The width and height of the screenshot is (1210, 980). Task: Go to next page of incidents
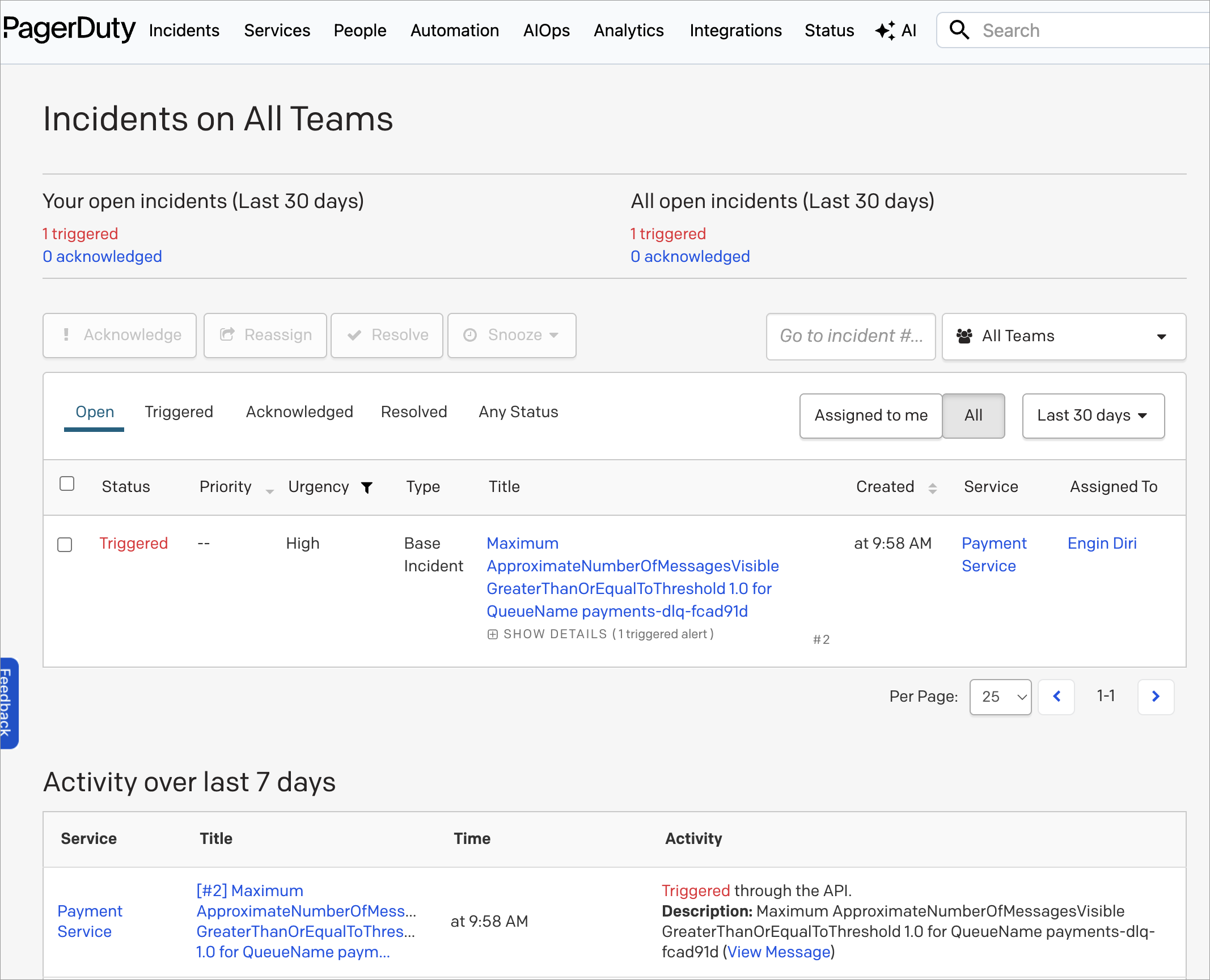[1156, 697]
